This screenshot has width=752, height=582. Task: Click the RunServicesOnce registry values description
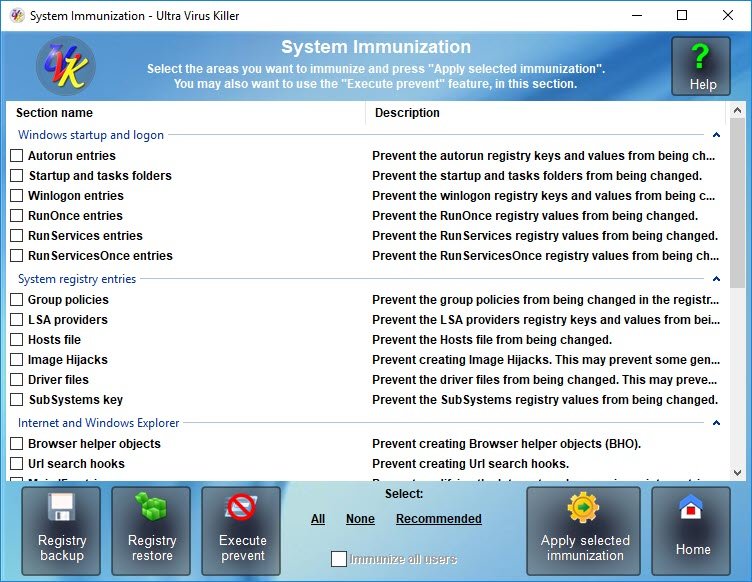546,256
